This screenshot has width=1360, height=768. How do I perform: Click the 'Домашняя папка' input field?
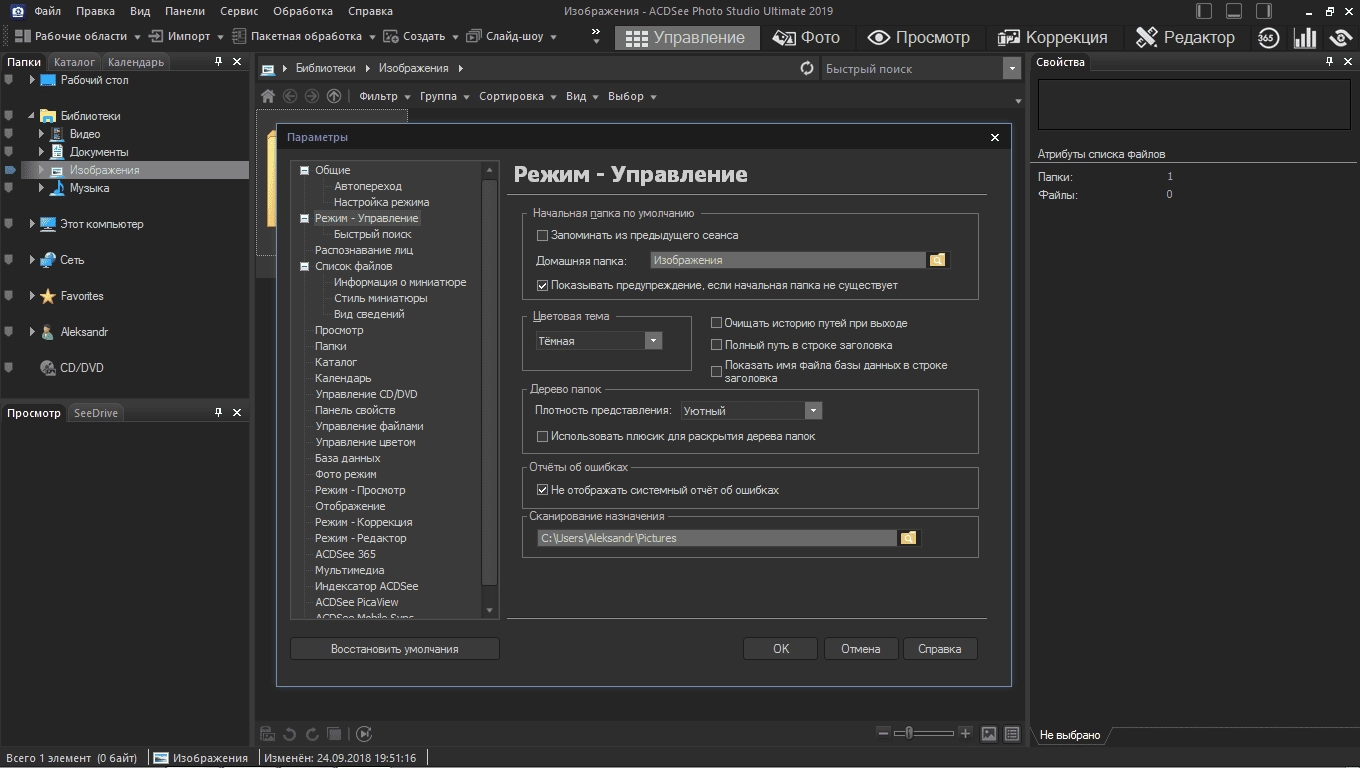pos(788,260)
